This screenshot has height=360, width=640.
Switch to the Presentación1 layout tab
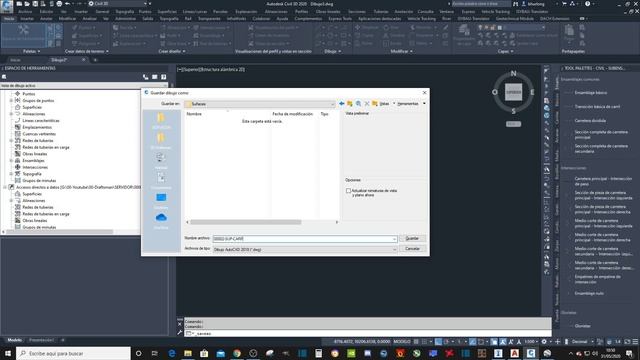click(41, 340)
